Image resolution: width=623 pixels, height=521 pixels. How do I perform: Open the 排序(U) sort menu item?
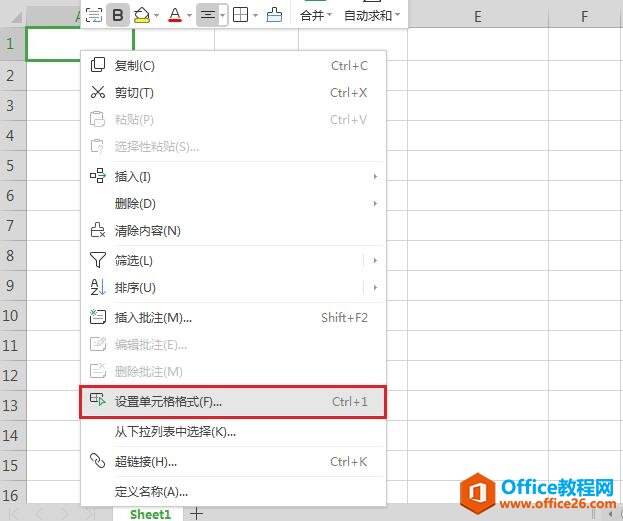(x=233, y=287)
